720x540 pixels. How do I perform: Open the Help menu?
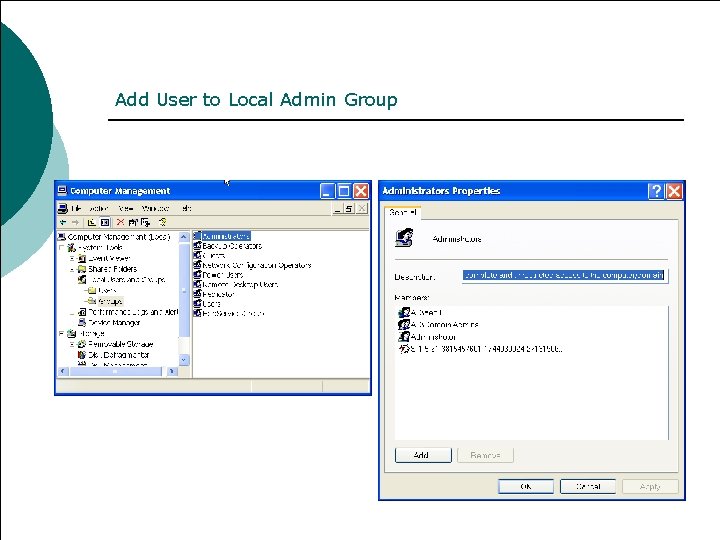pyautogui.click(x=186, y=208)
